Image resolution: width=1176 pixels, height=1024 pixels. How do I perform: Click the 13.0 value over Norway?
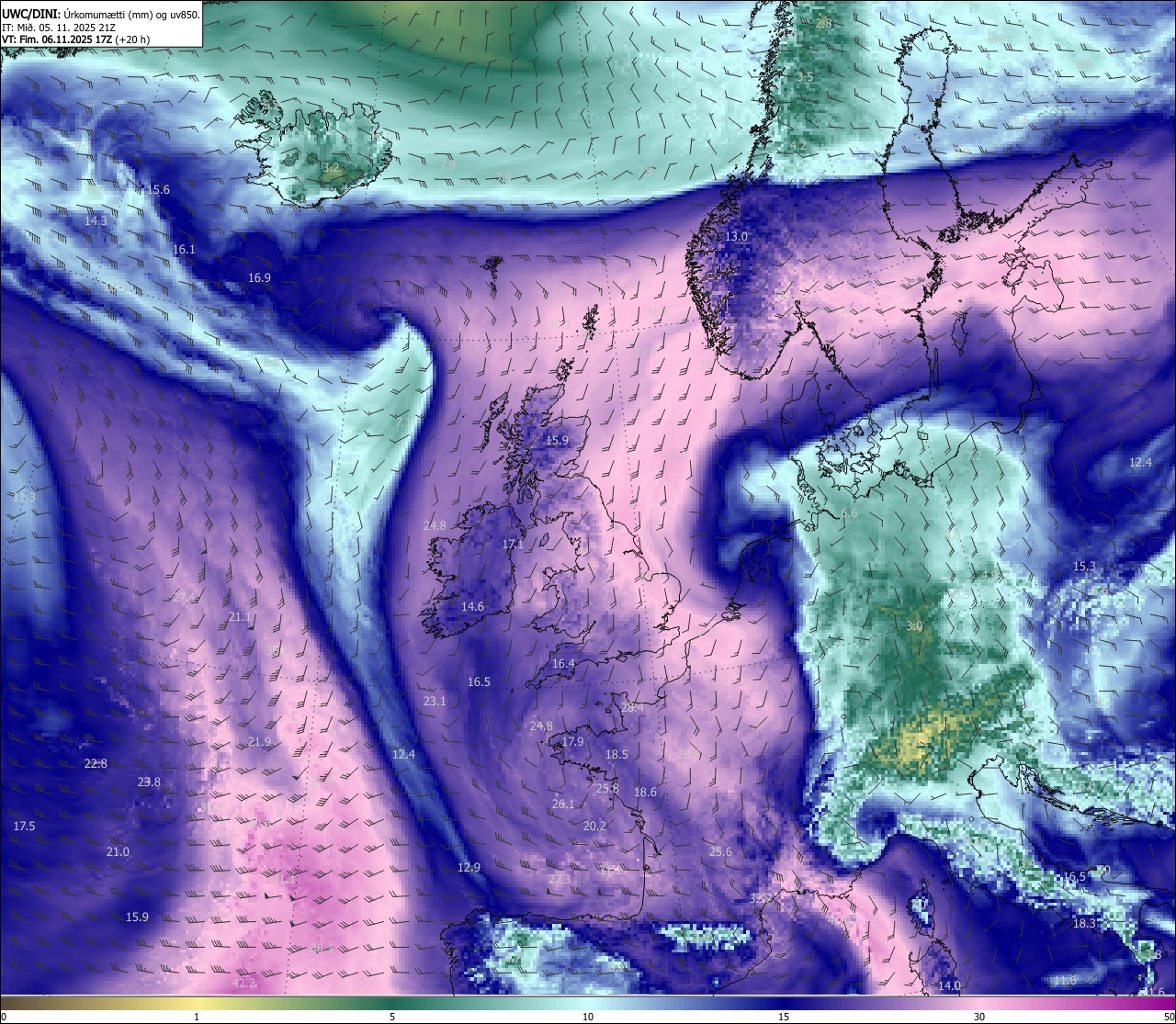[737, 237]
